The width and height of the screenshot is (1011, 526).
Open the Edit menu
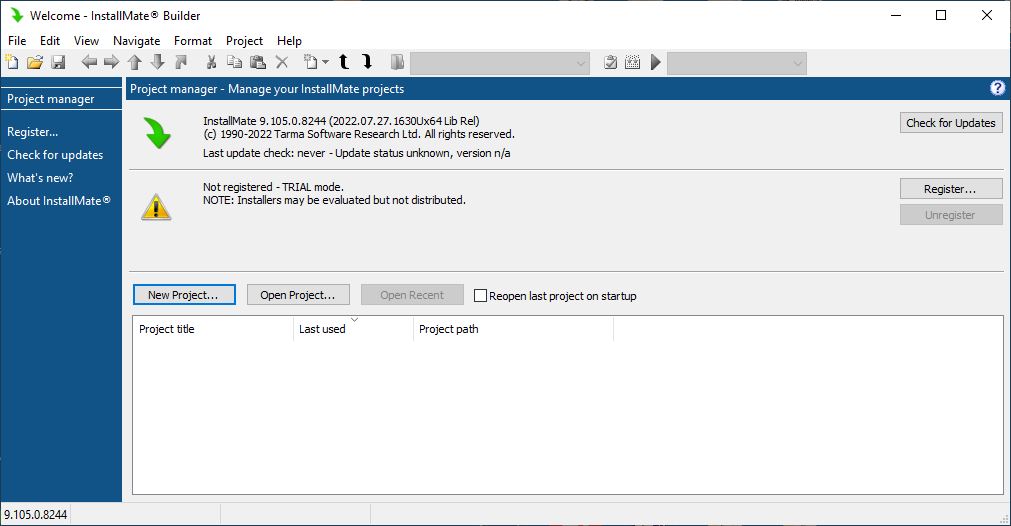(x=50, y=41)
